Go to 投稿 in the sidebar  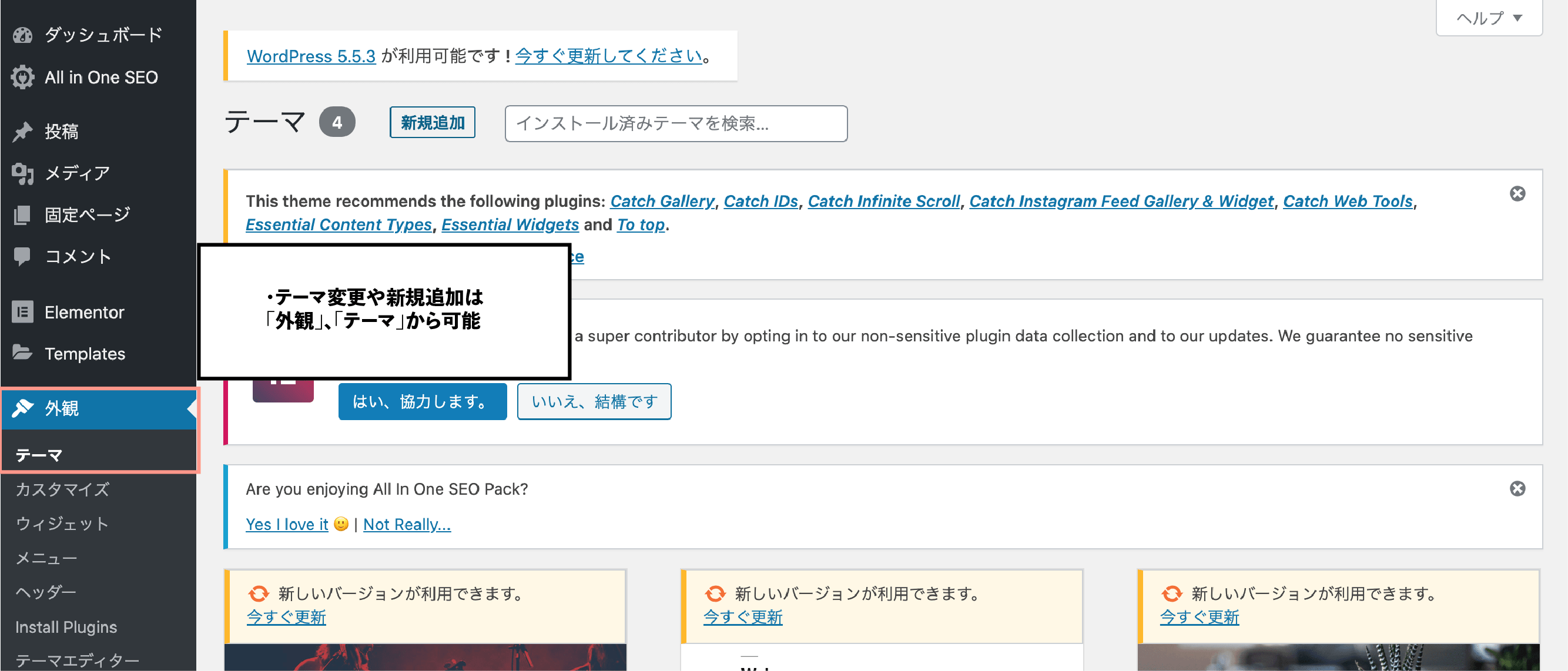(x=98, y=132)
